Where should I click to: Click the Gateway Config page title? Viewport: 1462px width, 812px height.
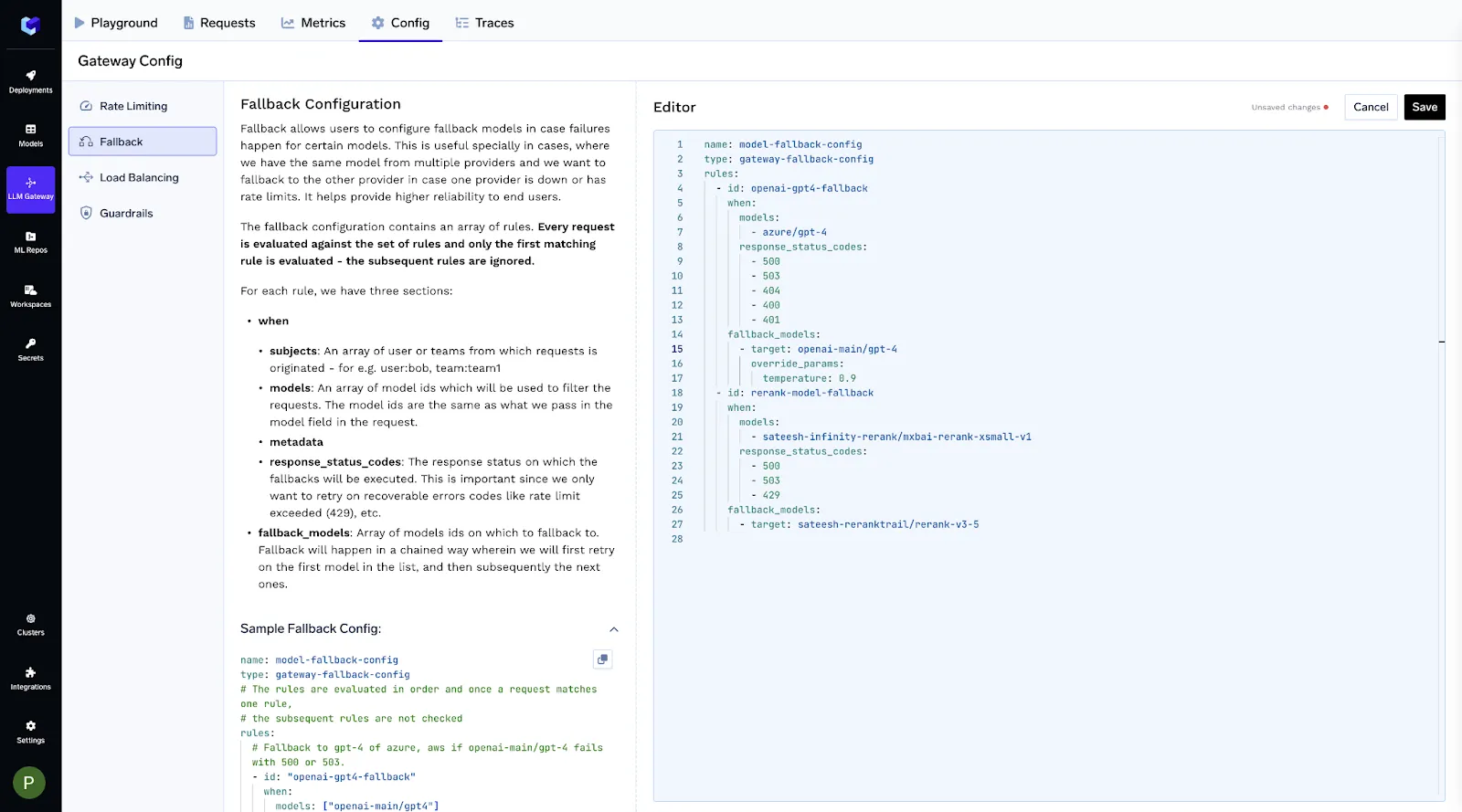130,61
